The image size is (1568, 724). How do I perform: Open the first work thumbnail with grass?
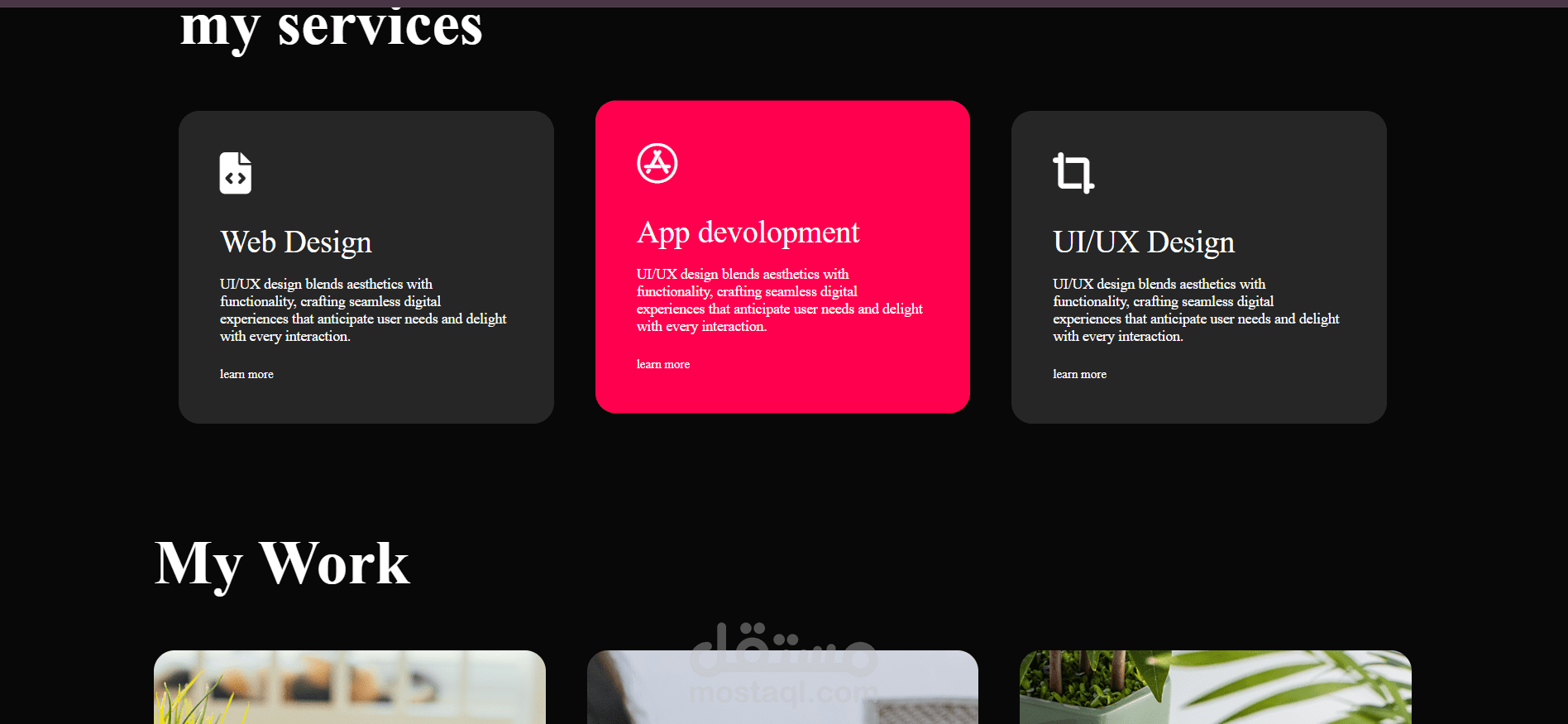350,688
